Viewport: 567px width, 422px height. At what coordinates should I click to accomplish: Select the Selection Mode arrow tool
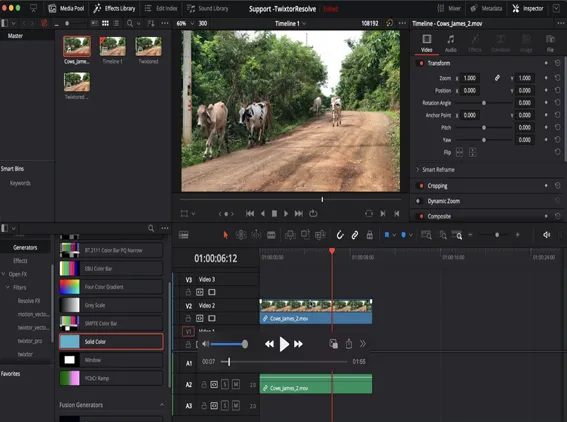(226, 235)
